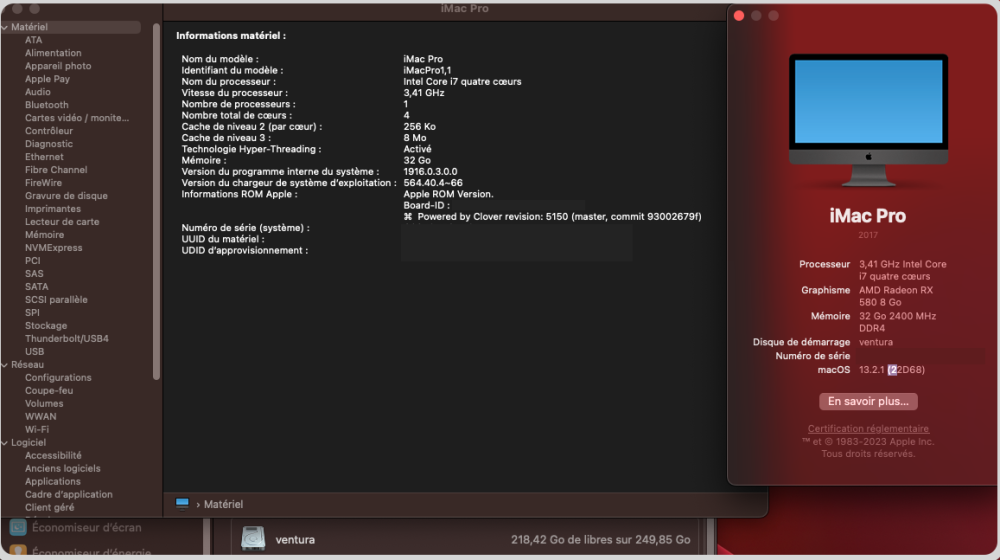Viewport: 1000px width, 560px height.
Task: Click the macOS build number 22D68
Action: click(906, 370)
